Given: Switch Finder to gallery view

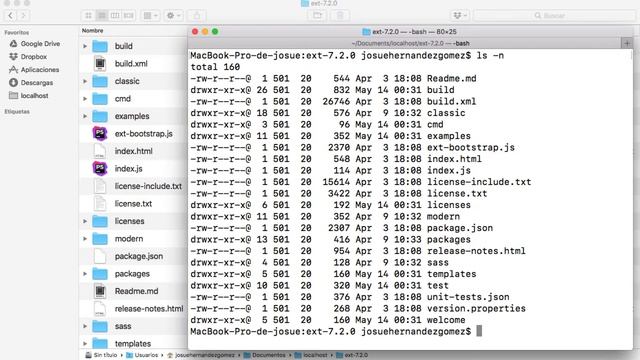Looking at the screenshot, I should tap(129, 16).
